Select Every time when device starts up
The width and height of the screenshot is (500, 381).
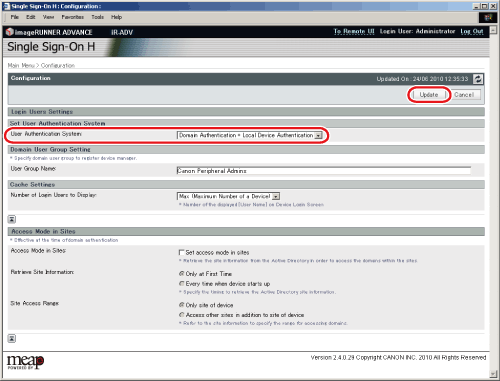coord(182,284)
